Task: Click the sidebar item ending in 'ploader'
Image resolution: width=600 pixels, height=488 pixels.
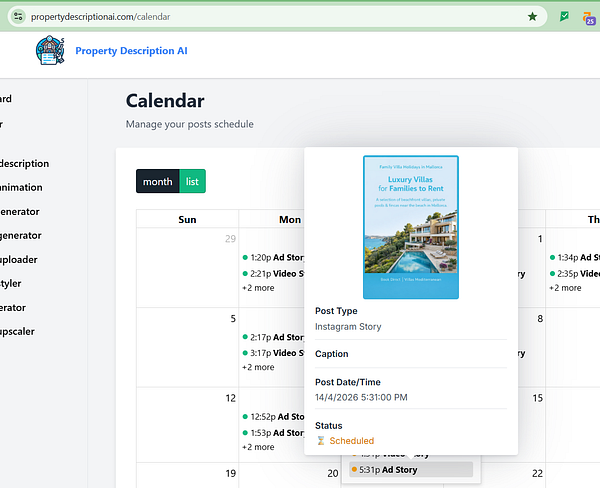Action: tap(19, 260)
